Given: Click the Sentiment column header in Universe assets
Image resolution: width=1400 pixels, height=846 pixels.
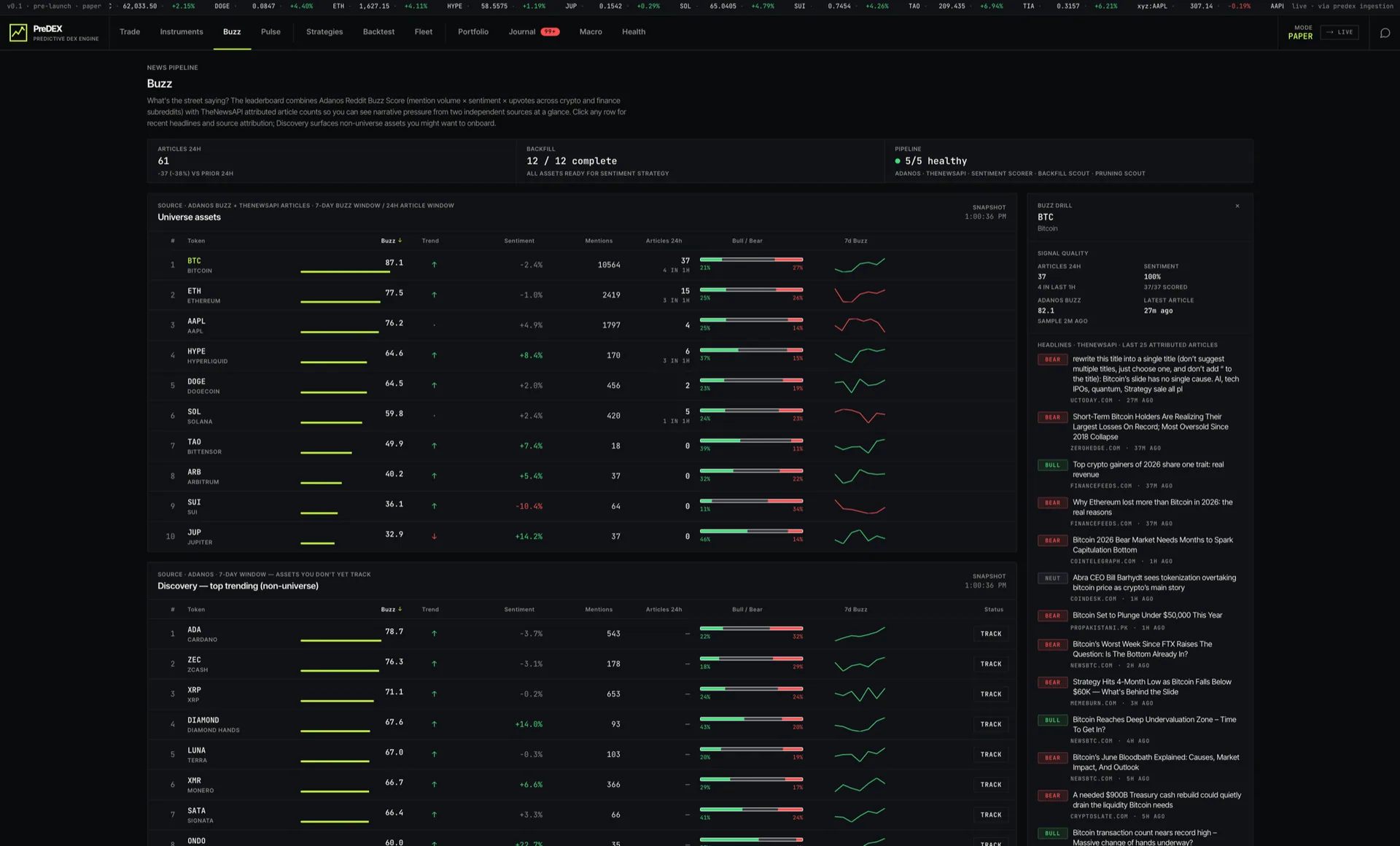Looking at the screenshot, I should [519, 241].
